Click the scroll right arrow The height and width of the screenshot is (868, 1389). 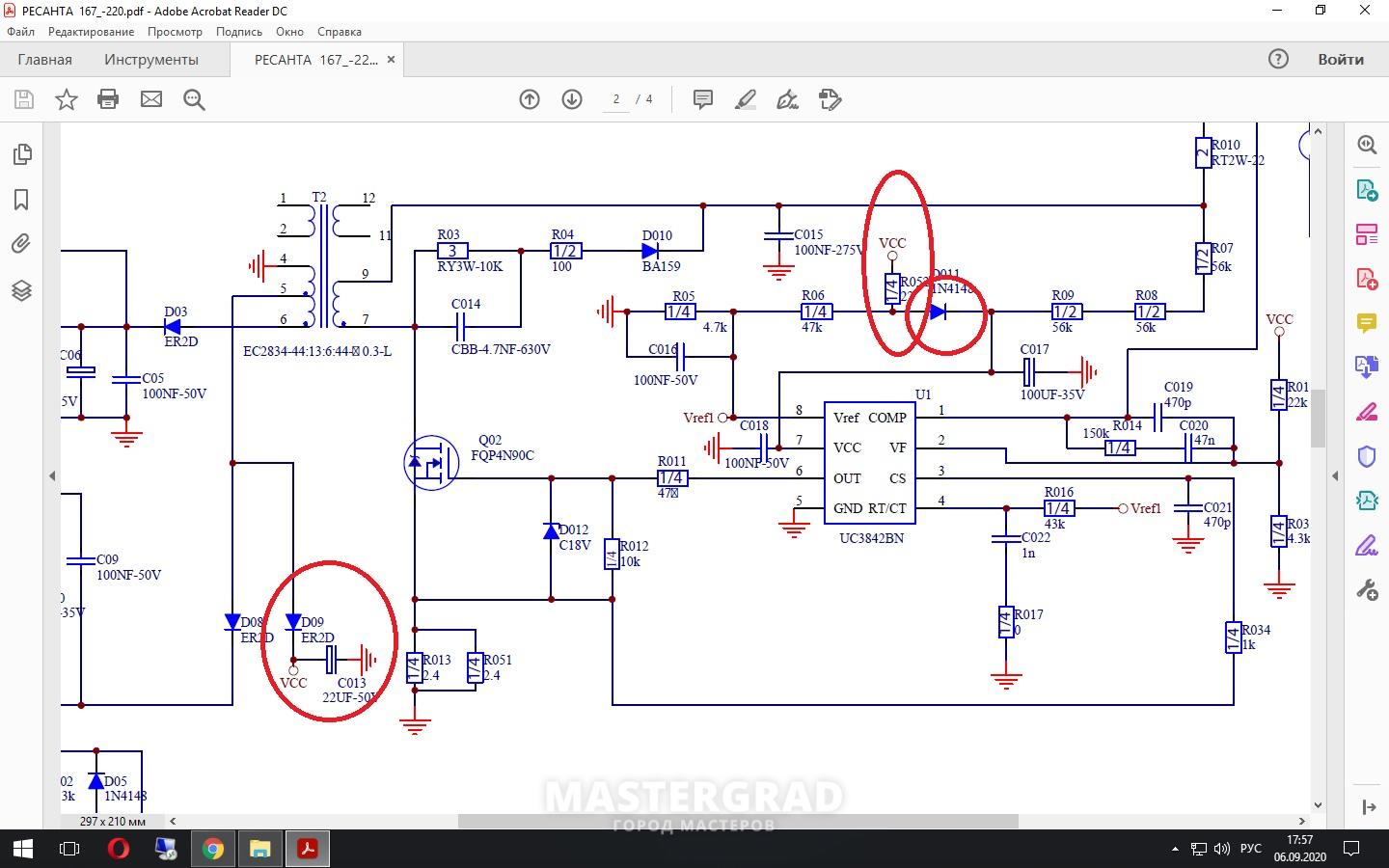tap(1302, 822)
